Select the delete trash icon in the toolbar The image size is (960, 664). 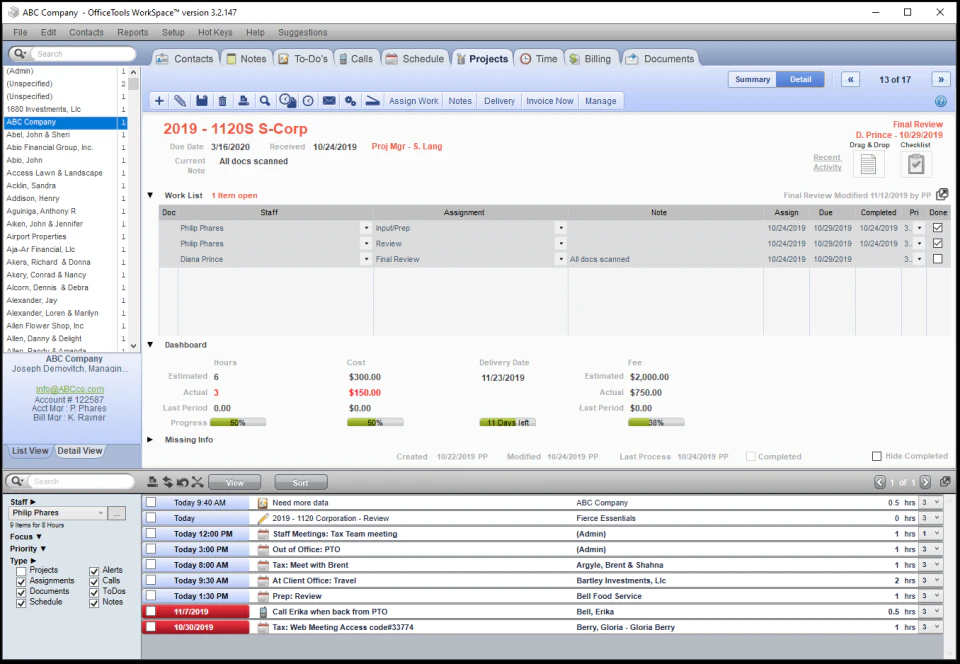(x=222, y=100)
